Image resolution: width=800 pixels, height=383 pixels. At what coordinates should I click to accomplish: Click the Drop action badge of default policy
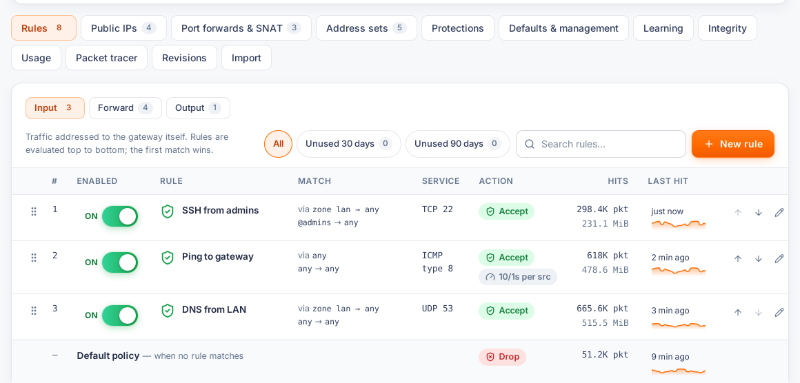tap(502, 357)
